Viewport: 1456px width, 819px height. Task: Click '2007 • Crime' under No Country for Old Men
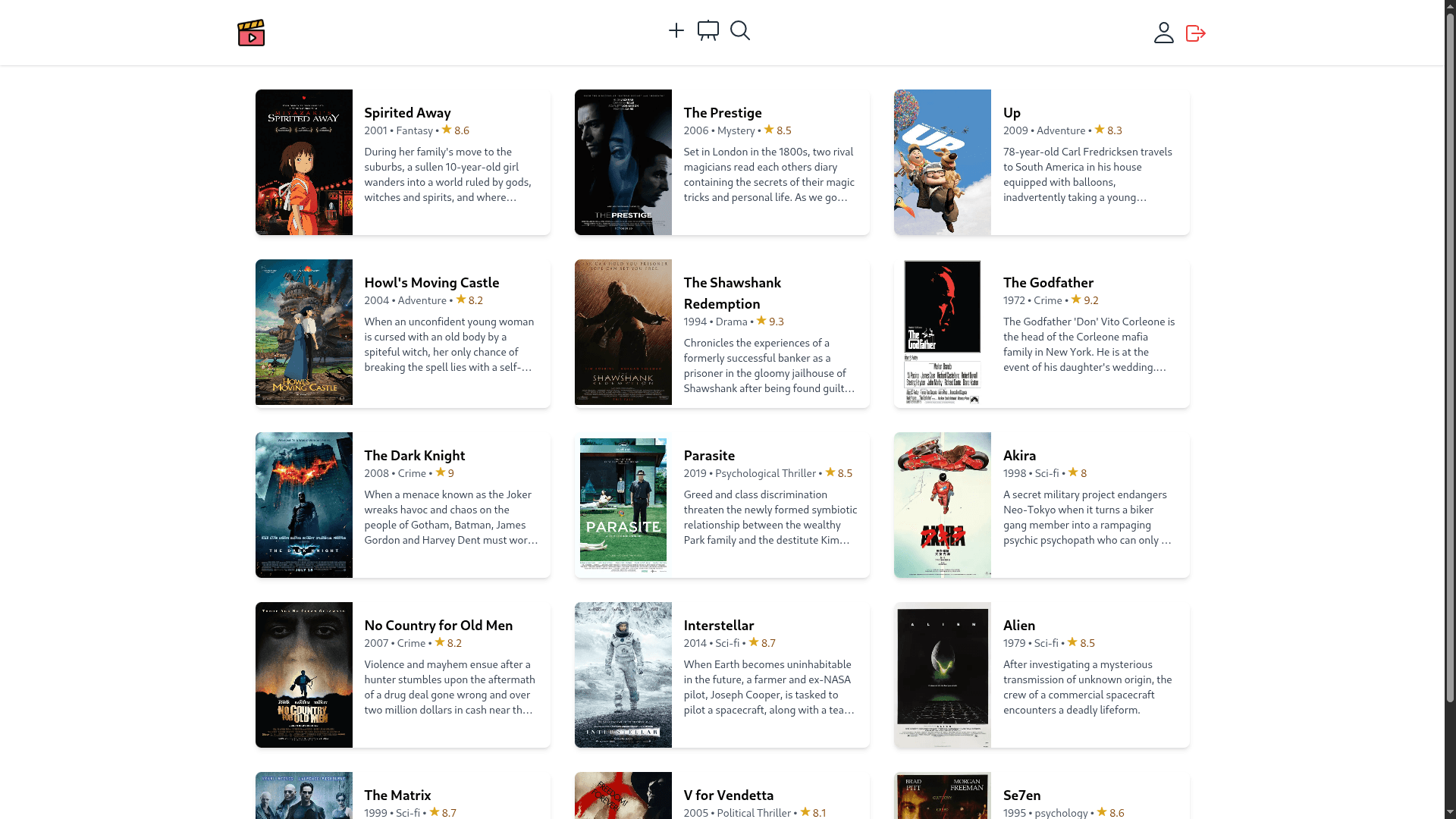[394, 643]
